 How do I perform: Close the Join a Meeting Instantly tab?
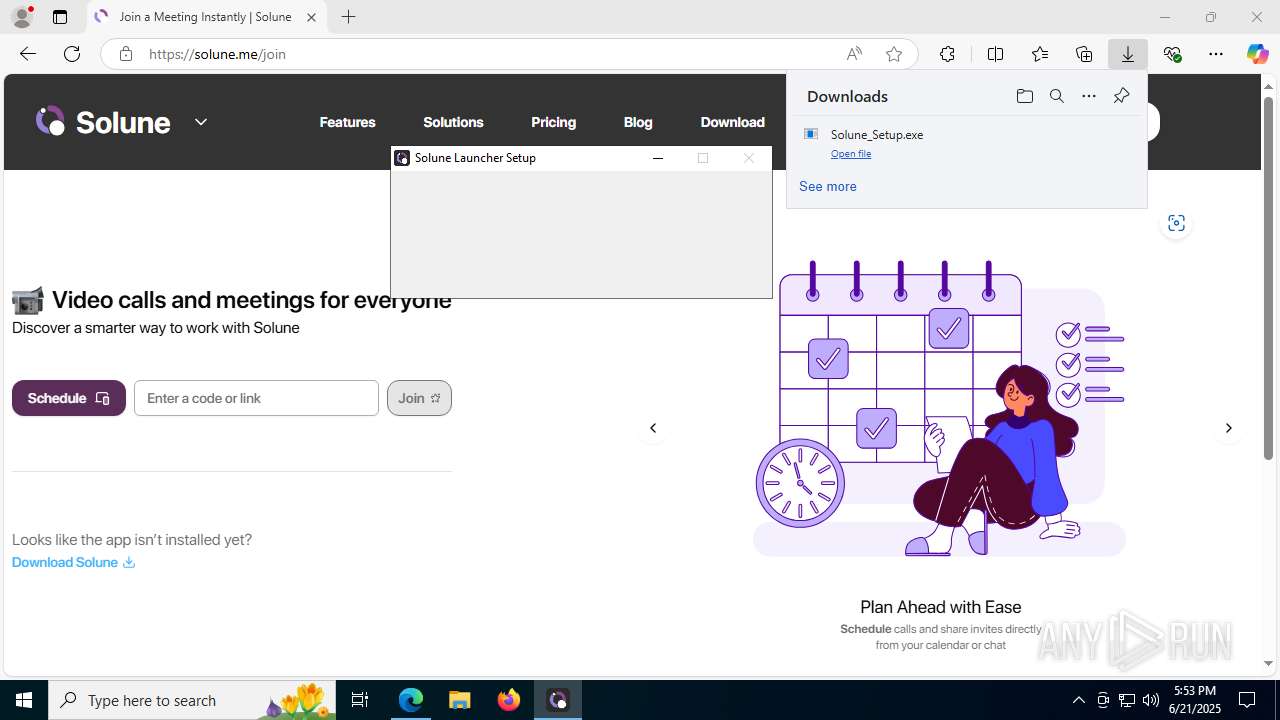(311, 17)
